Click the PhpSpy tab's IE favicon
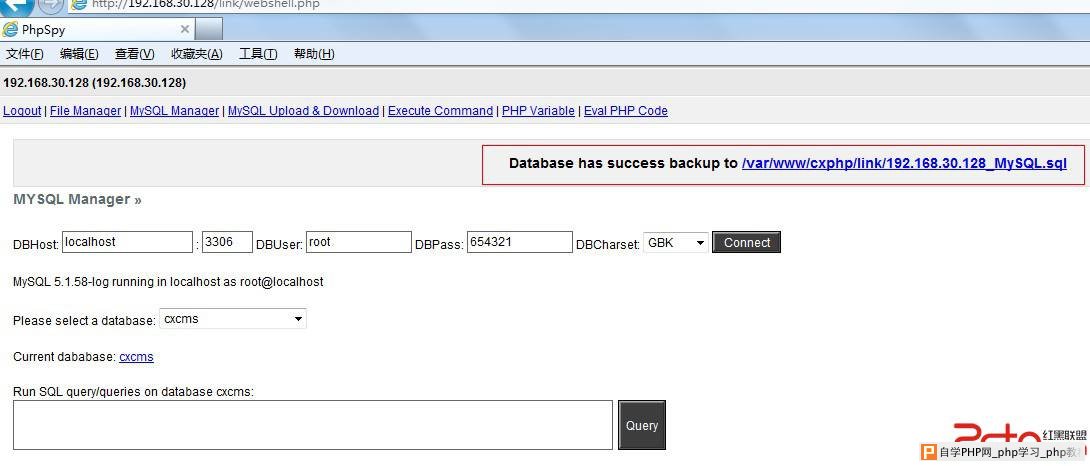This screenshot has width=1090, height=466. click(x=10, y=30)
